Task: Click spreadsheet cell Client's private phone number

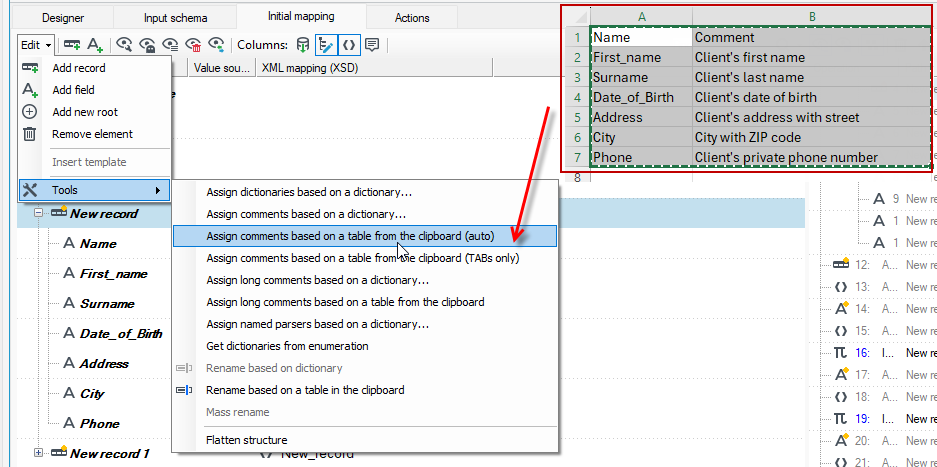Action: (812, 157)
